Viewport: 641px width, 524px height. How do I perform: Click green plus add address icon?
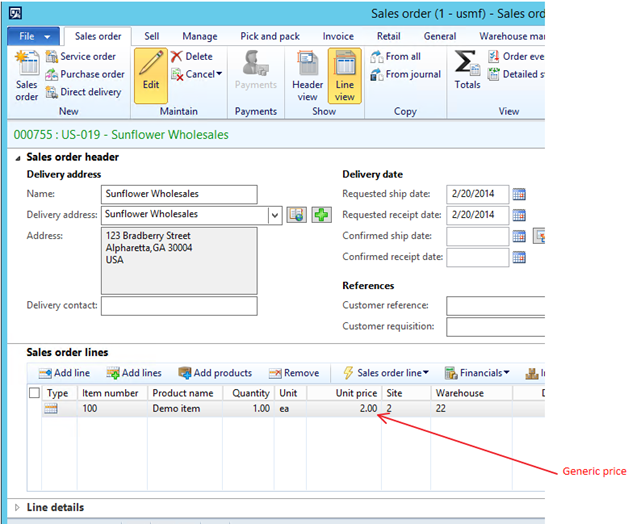[x=321, y=215]
